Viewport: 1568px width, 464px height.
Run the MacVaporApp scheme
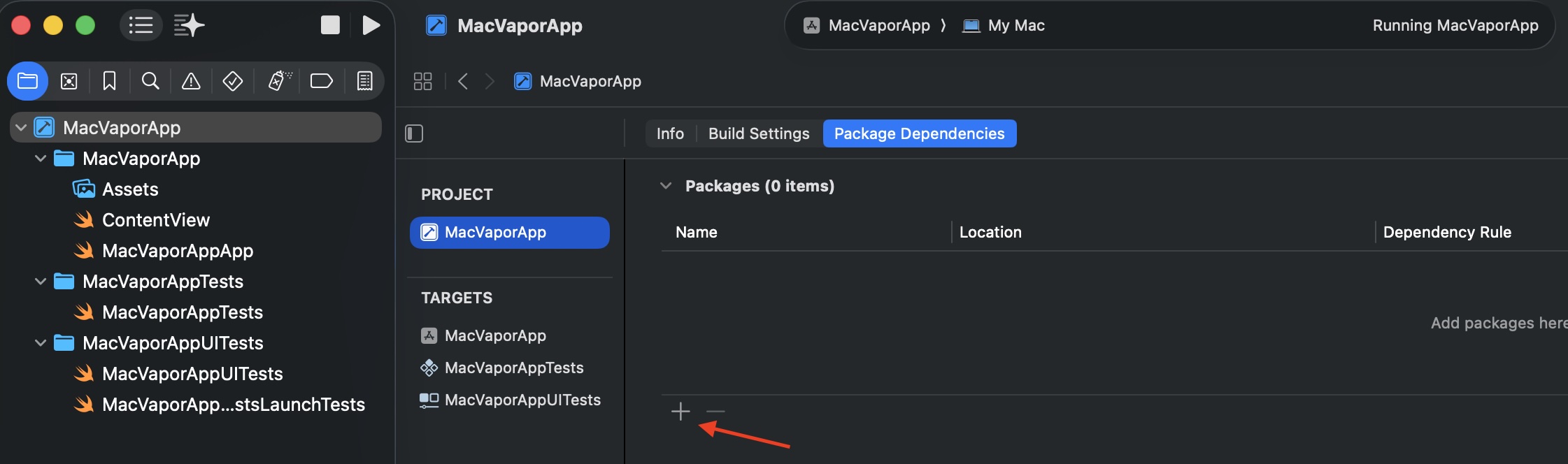pos(371,25)
